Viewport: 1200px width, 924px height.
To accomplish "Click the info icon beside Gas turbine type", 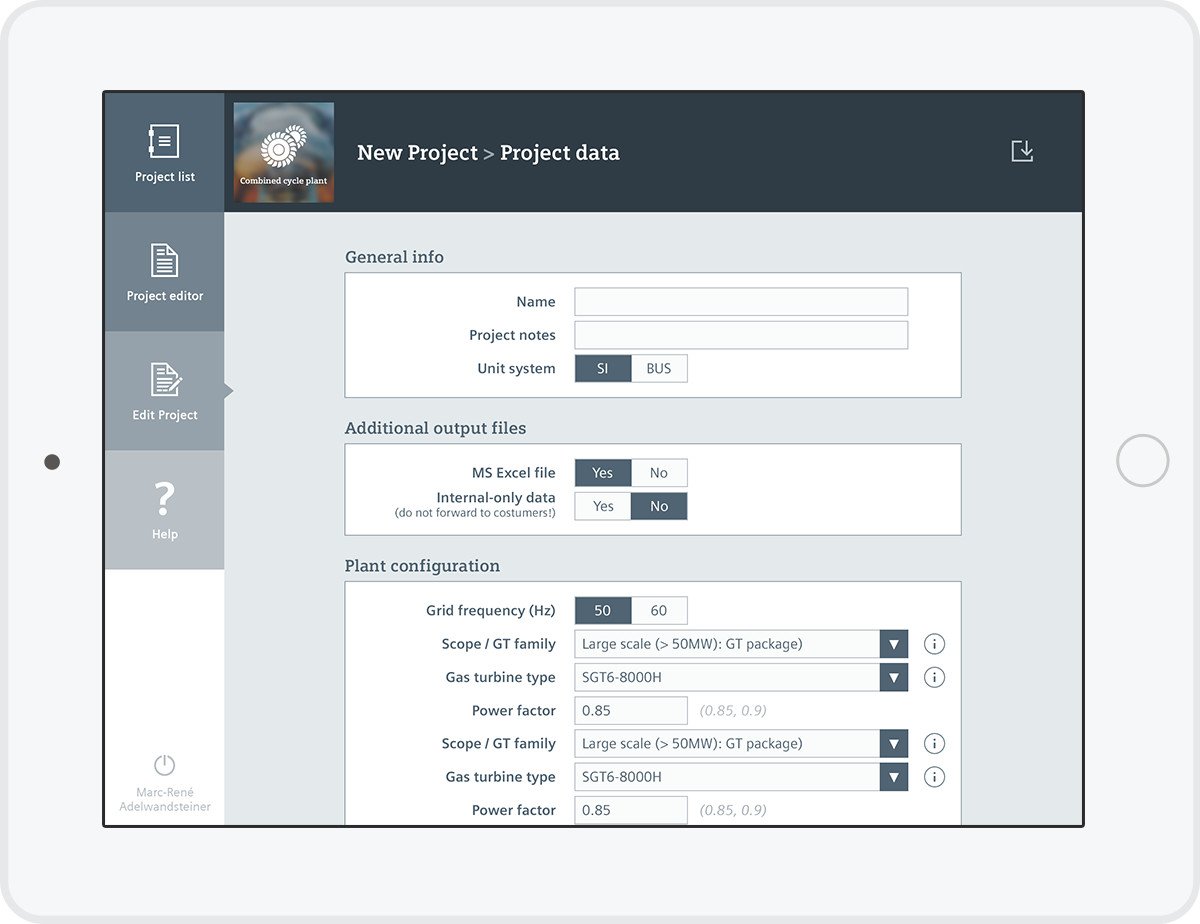I will [933, 677].
